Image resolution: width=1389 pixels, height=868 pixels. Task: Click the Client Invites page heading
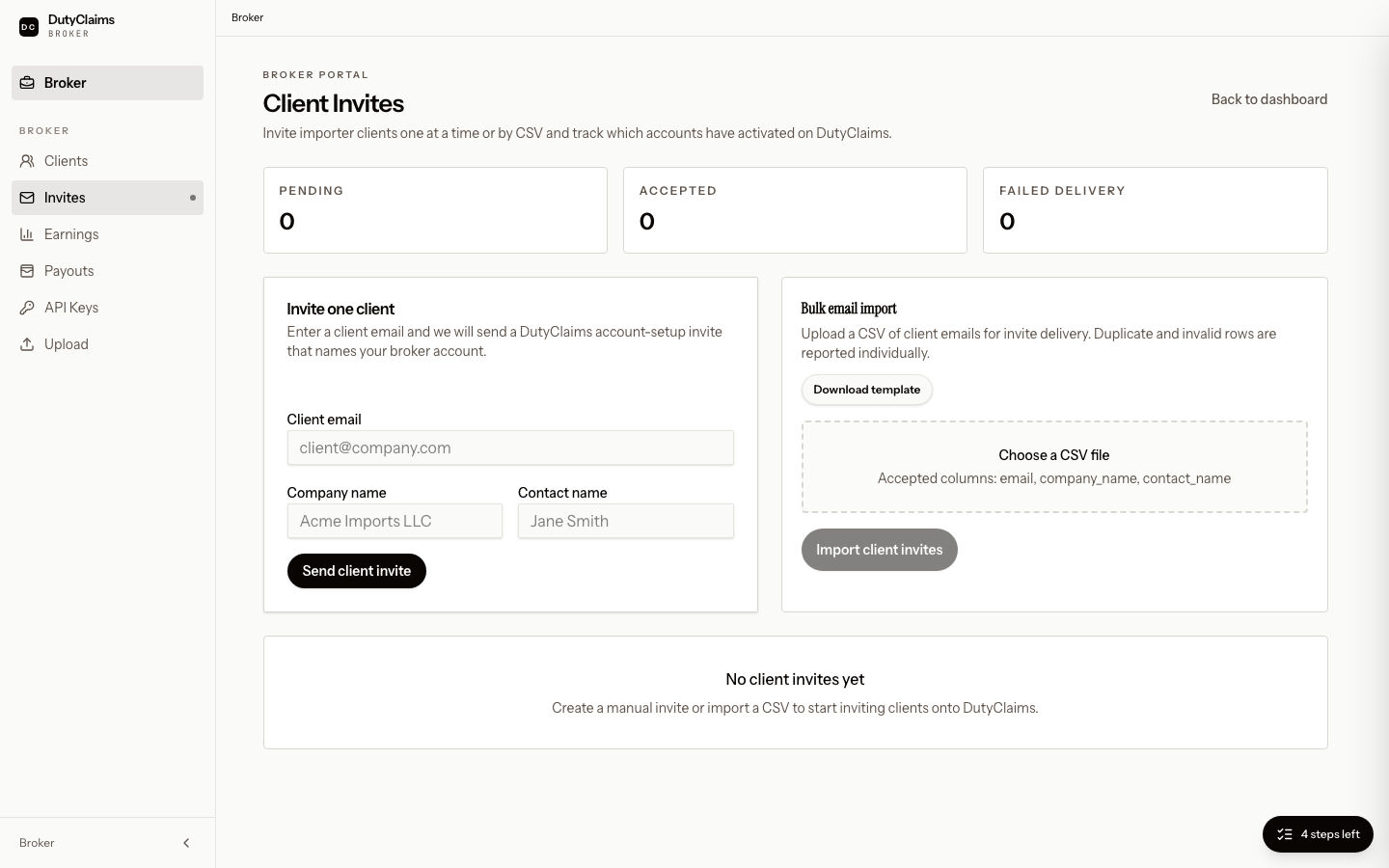(334, 103)
